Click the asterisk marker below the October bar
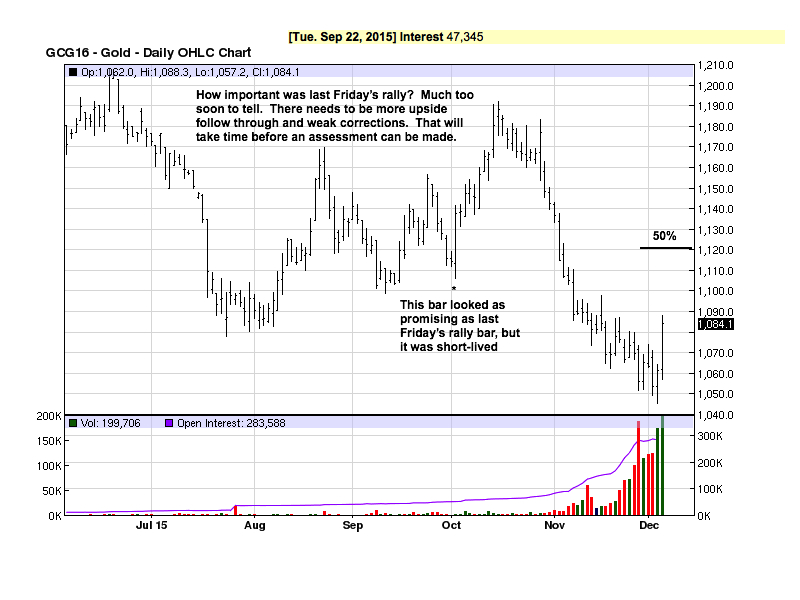800x600 pixels. pos(454,288)
